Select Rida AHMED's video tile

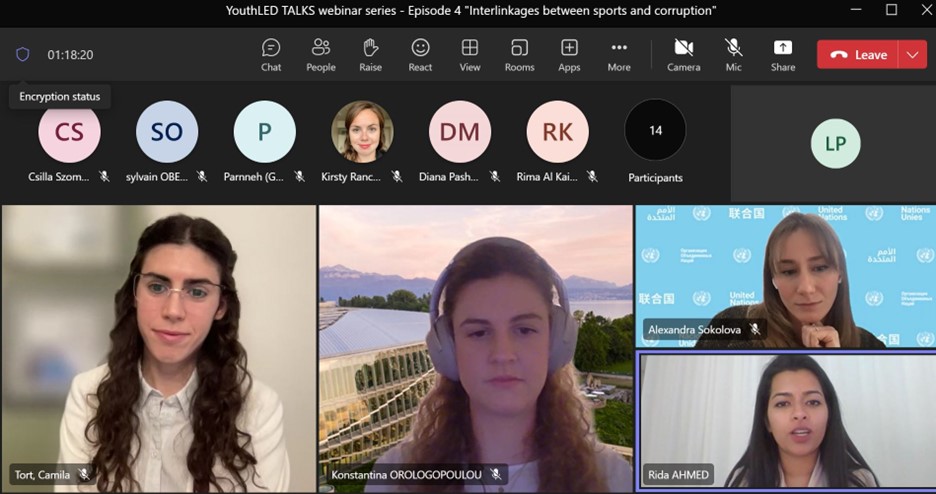pyautogui.click(x=786, y=420)
